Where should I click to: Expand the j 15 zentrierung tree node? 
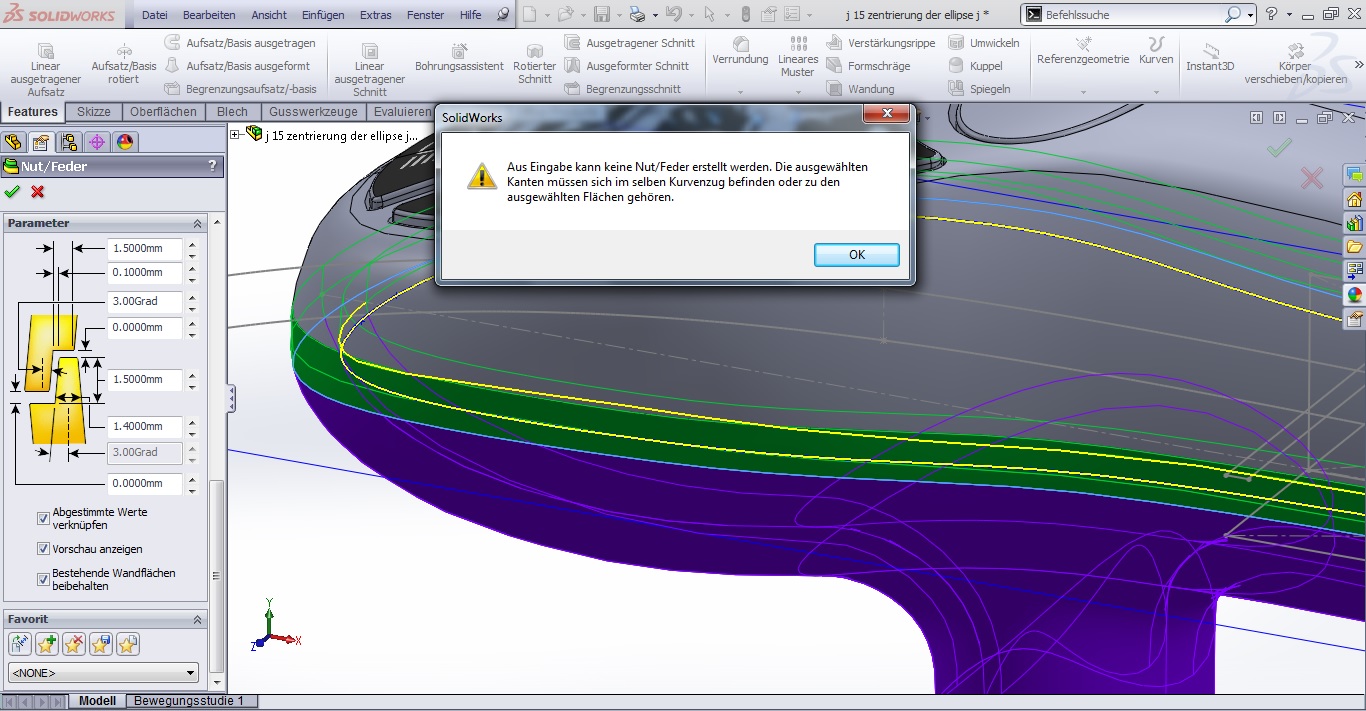coord(235,134)
